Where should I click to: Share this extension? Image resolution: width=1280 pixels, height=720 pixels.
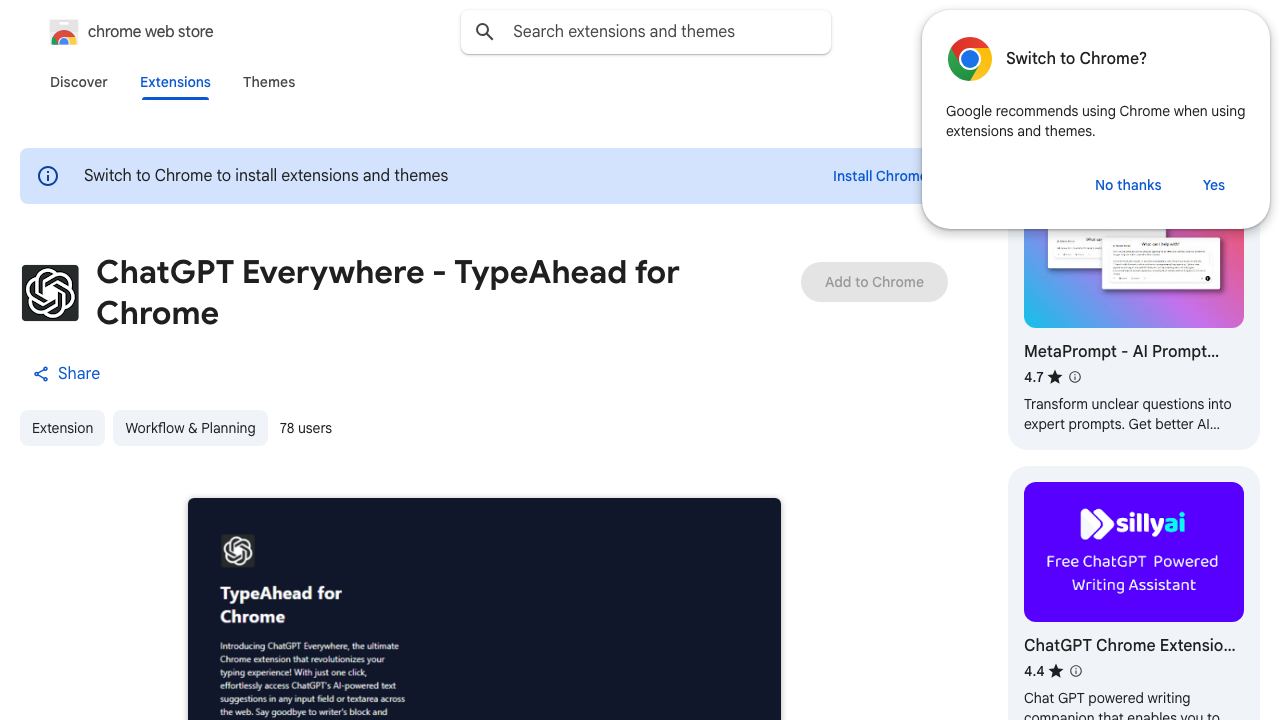(x=66, y=373)
